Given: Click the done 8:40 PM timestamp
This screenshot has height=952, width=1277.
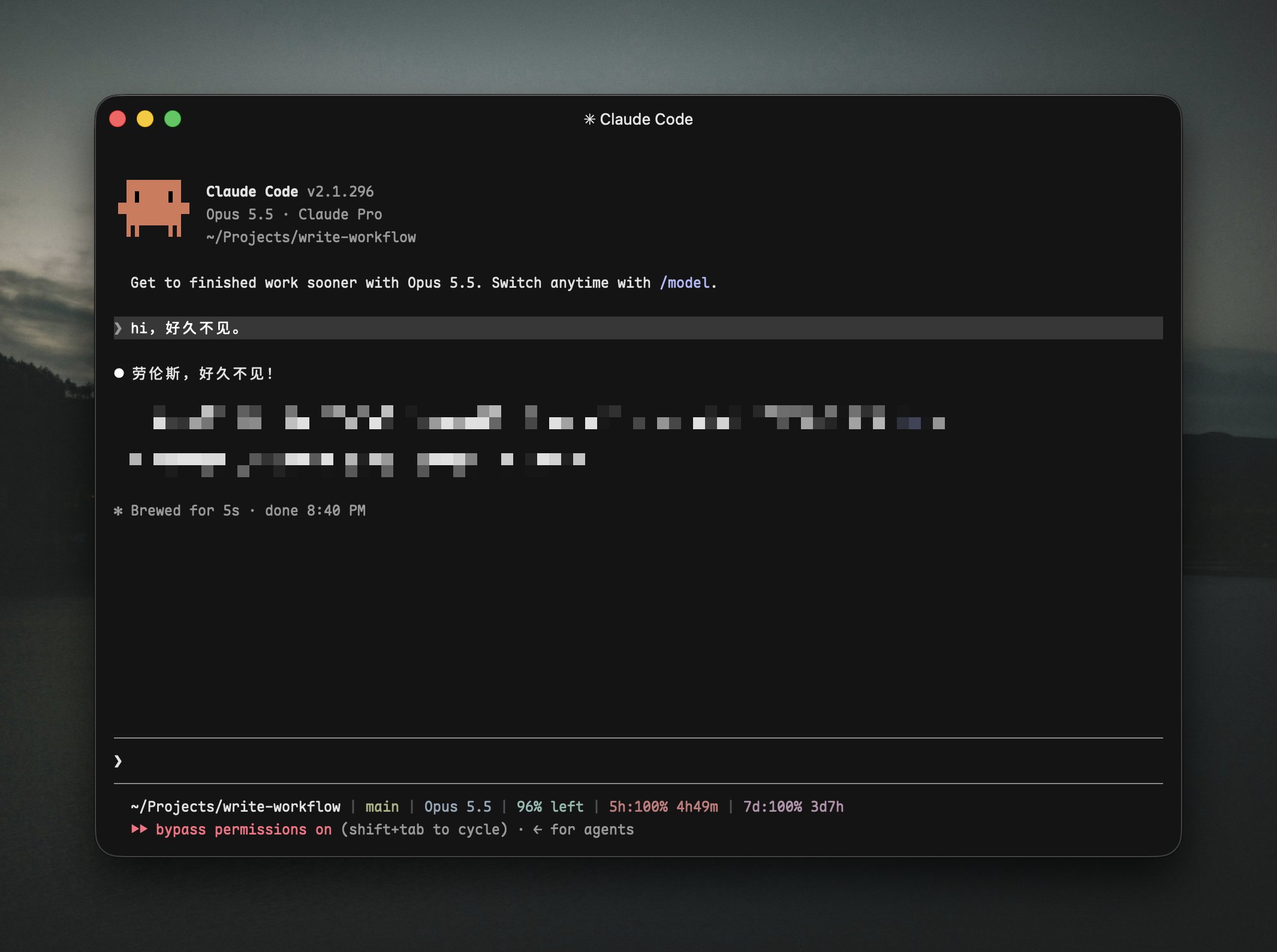Looking at the screenshot, I should click(315, 511).
